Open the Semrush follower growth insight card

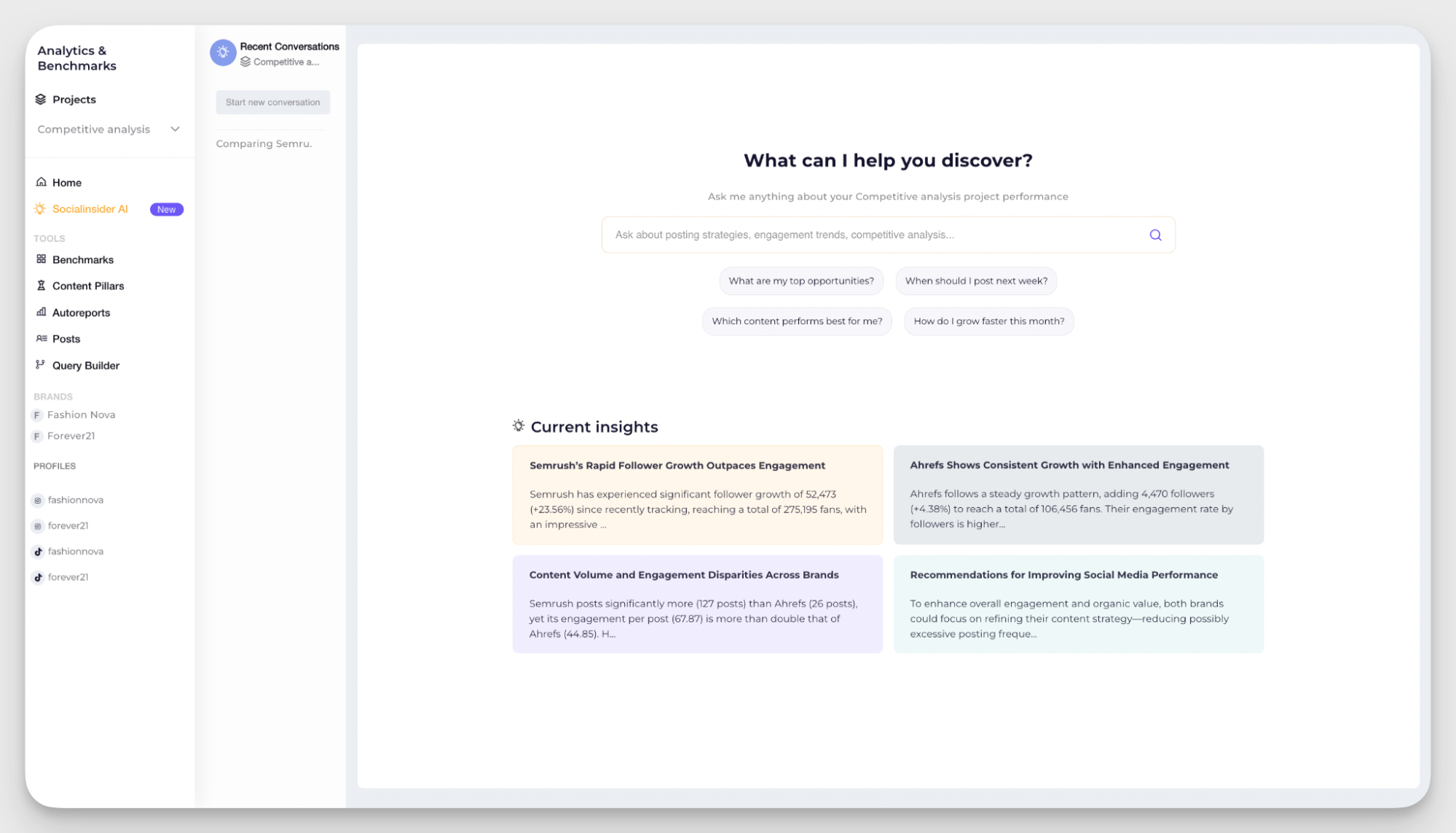[x=697, y=495]
